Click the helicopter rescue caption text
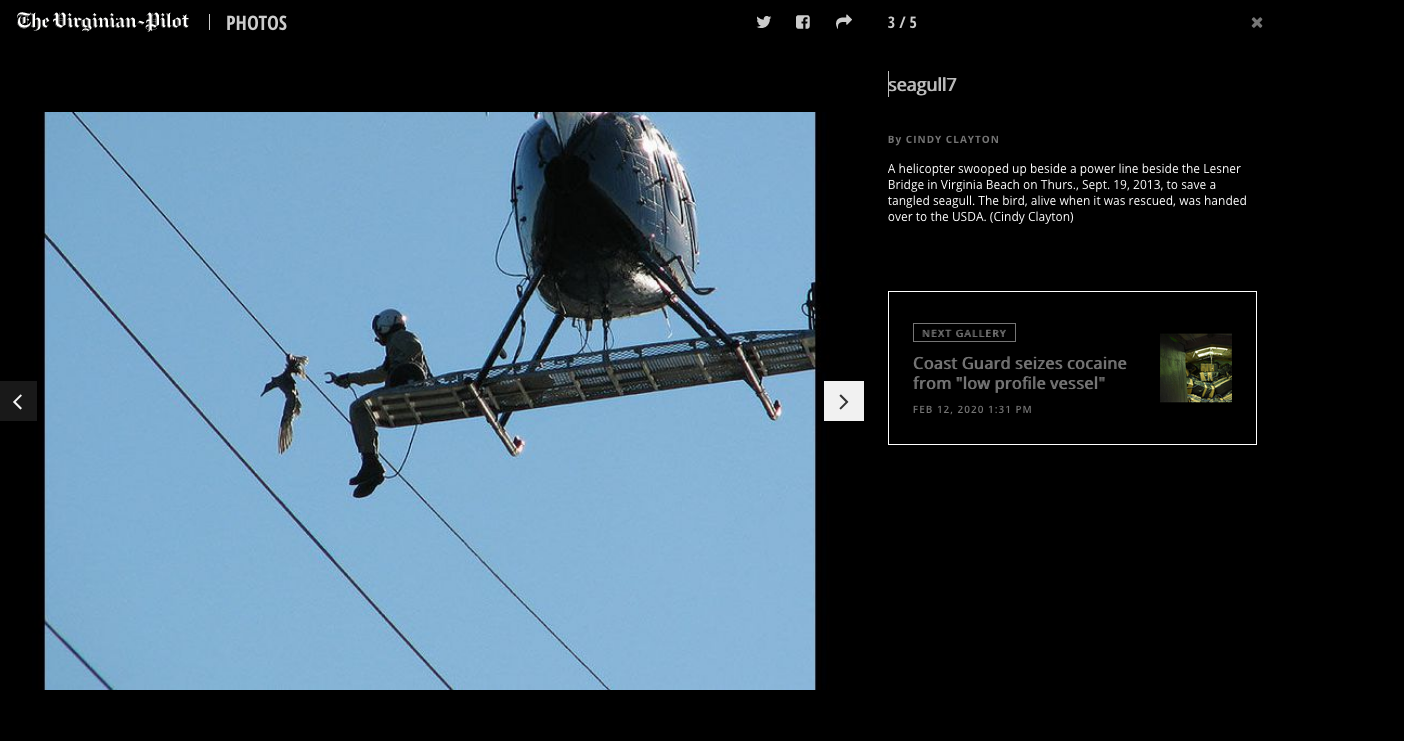 coord(1067,193)
